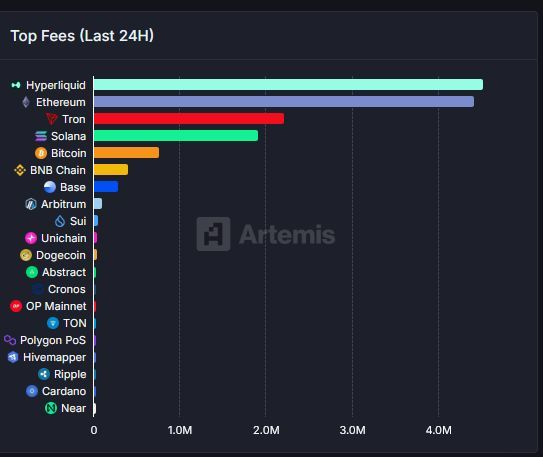Click the TON label text
The image size is (543, 457).
click(x=75, y=323)
